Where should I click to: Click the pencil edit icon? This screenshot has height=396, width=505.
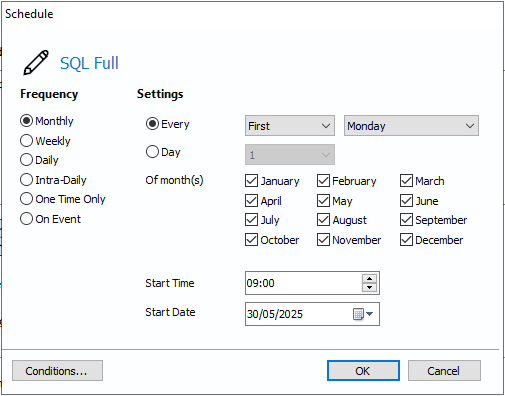click(x=36, y=63)
